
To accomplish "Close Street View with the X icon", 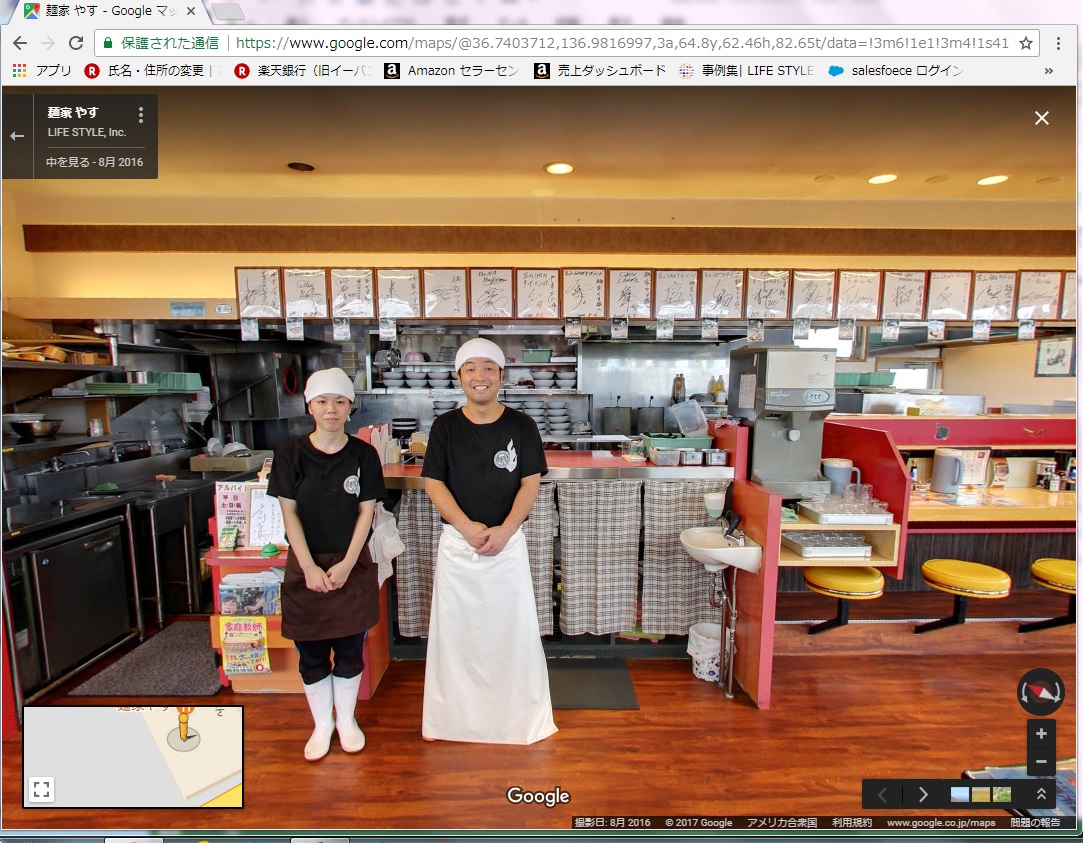I will (1041, 118).
